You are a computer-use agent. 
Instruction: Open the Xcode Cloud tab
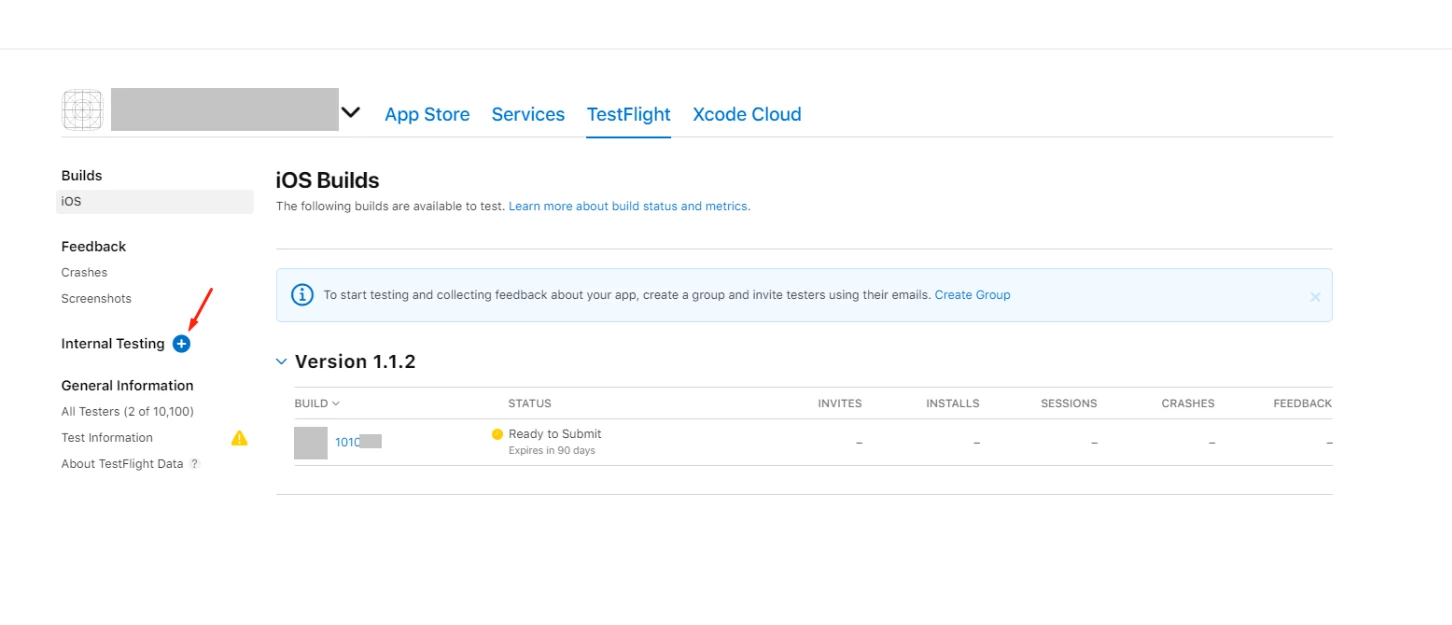coord(747,114)
